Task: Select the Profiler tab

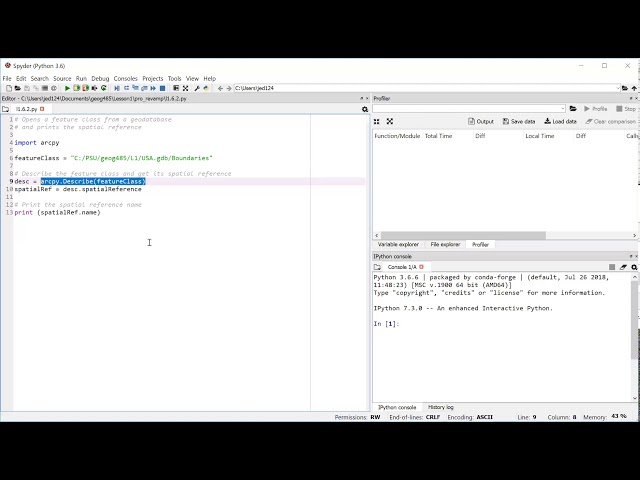Action: pyautogui.click(x=480, y=244)
